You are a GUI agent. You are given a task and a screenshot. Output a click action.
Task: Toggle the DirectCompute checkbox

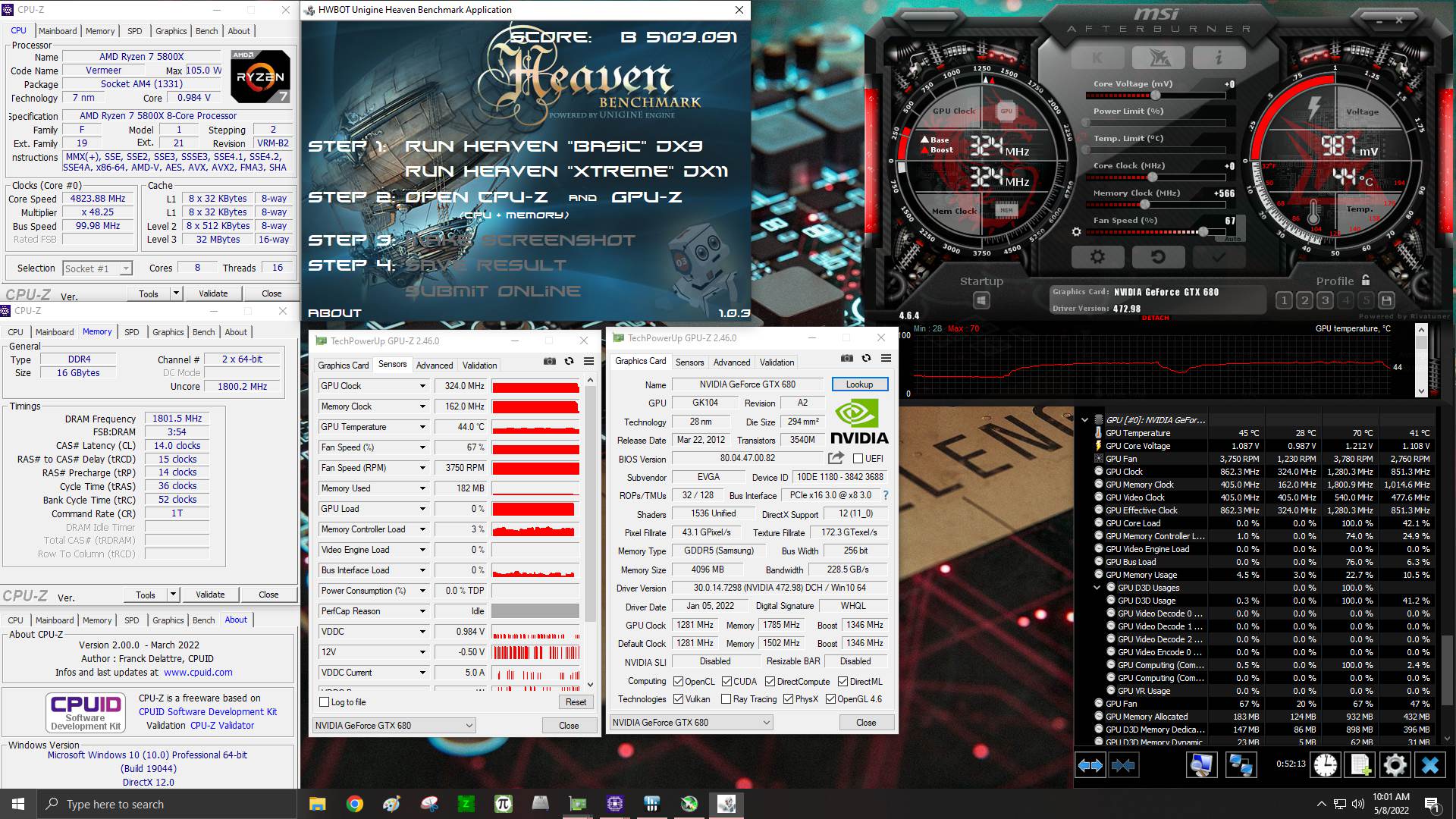pos(770,681)
